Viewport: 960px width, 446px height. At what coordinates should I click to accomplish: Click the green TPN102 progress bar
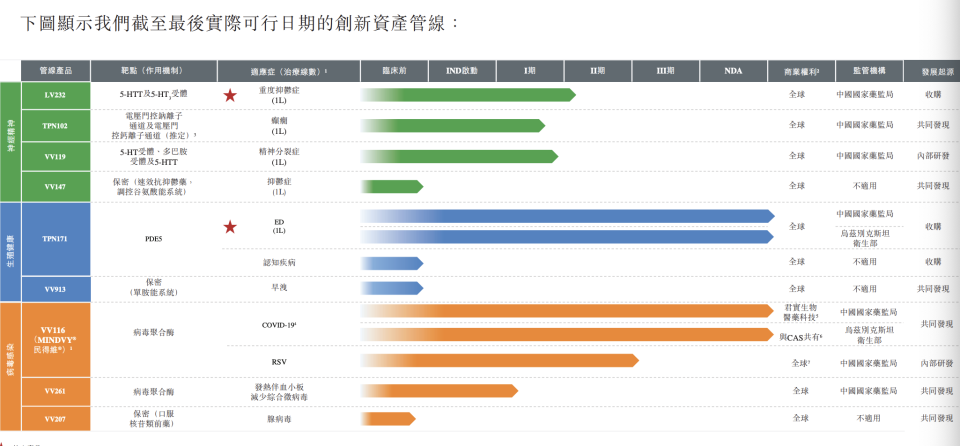click(x=453, y=126)
